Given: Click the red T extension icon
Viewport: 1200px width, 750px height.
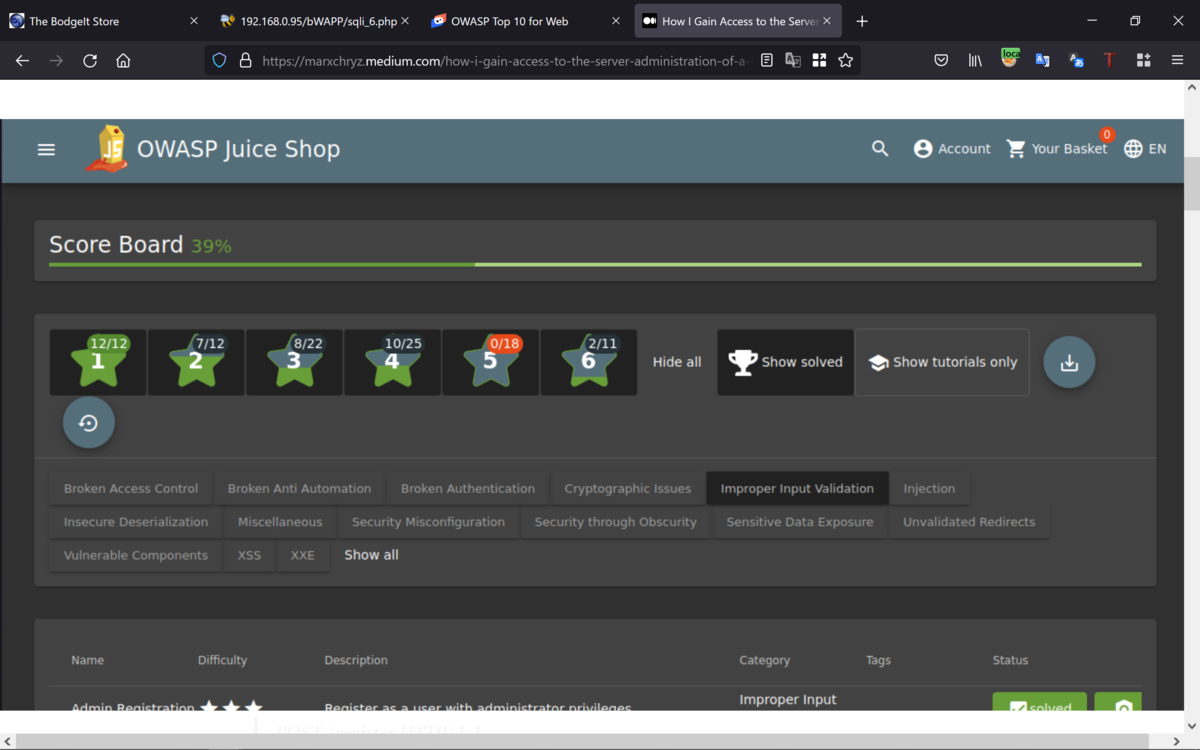Looking at the screenshot, I should 1109,61.
